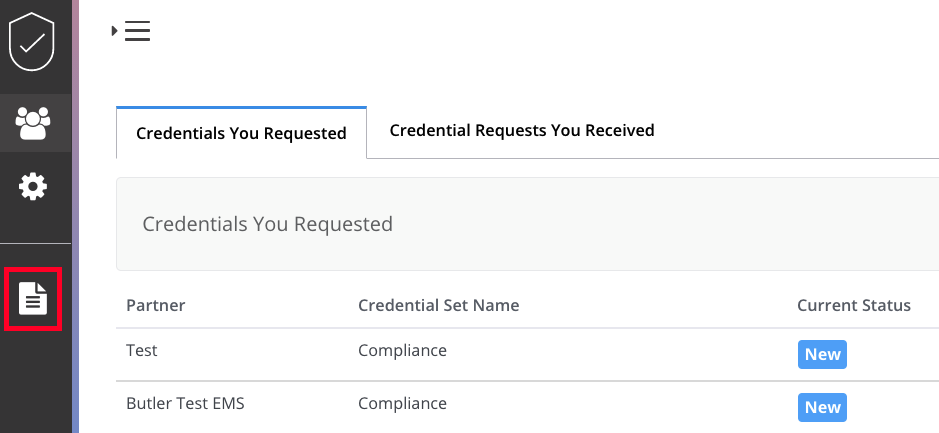Expand sidebar using small arrow beside hamburger
The image size is (939, 433).
coord(114,31)
